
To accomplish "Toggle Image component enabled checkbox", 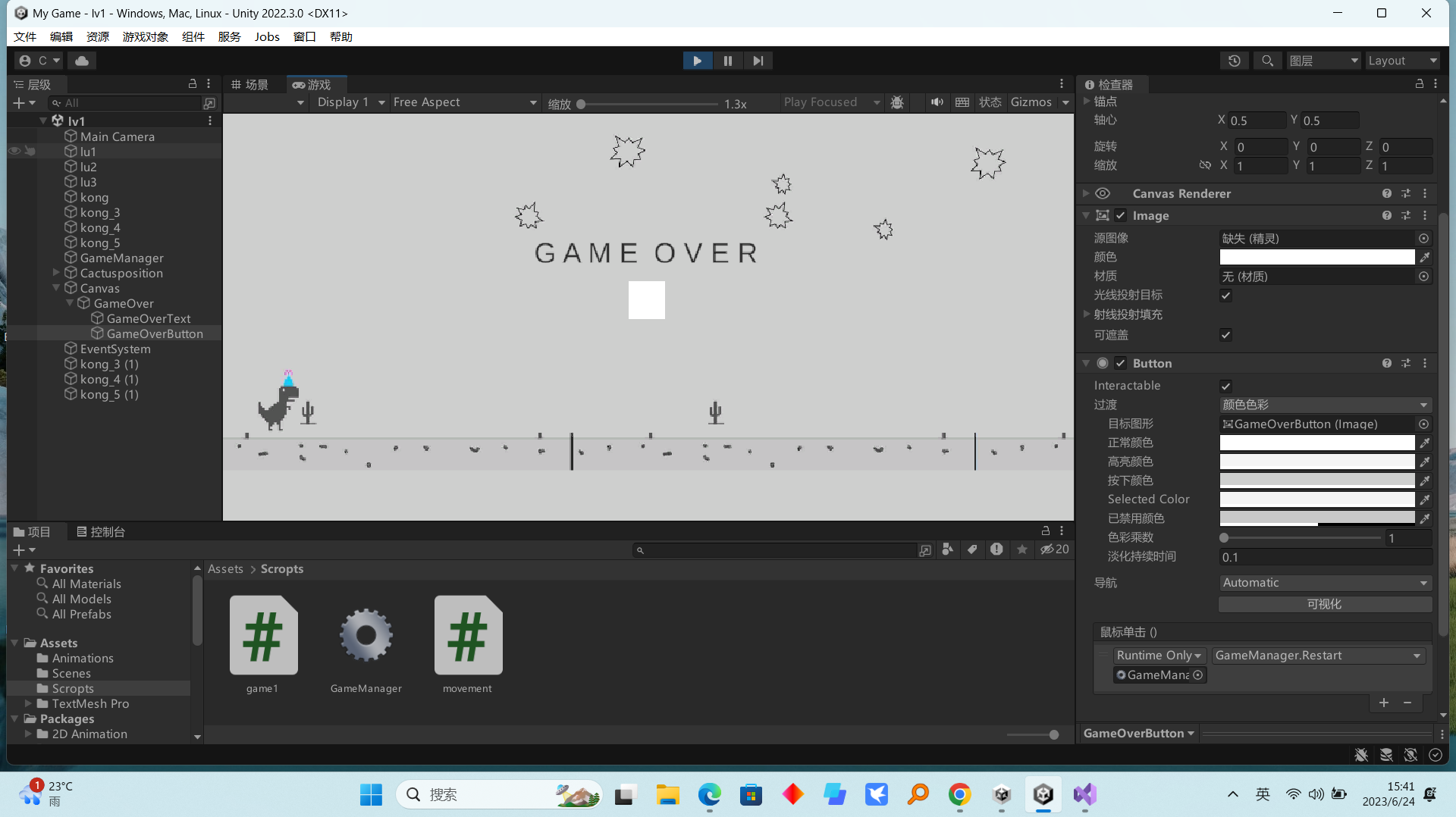I will click(1121, 216).
